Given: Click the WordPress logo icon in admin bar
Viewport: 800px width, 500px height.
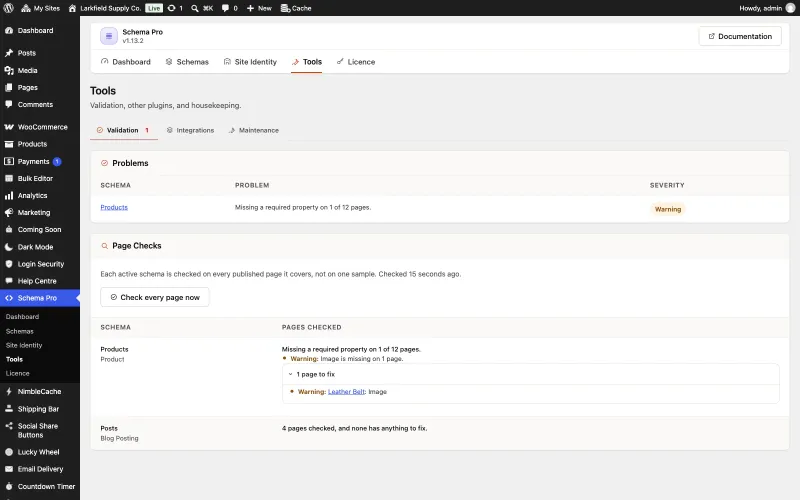Looking at the screenshot, I should tap(9, 8).
